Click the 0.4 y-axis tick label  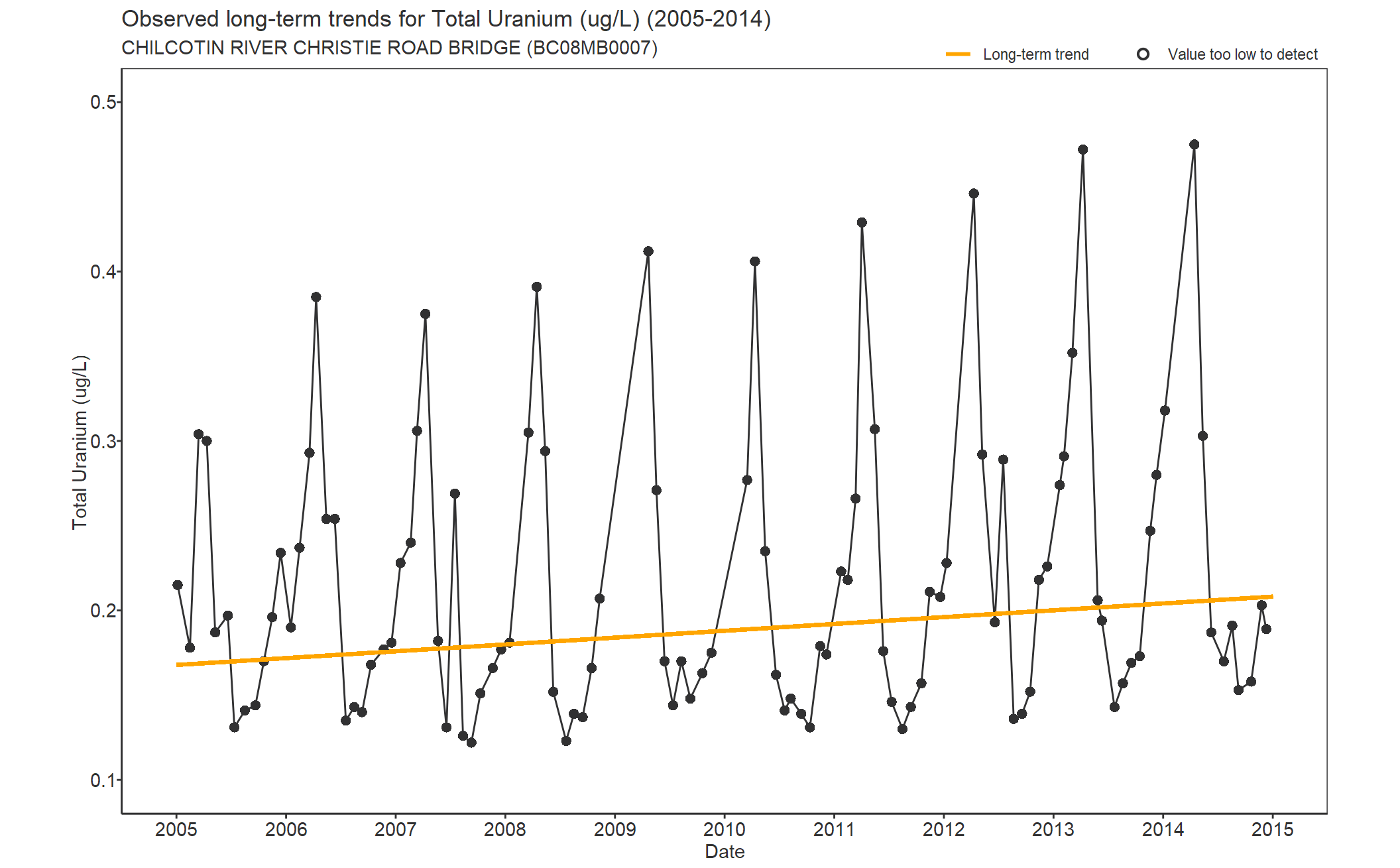tap(103, 272)
